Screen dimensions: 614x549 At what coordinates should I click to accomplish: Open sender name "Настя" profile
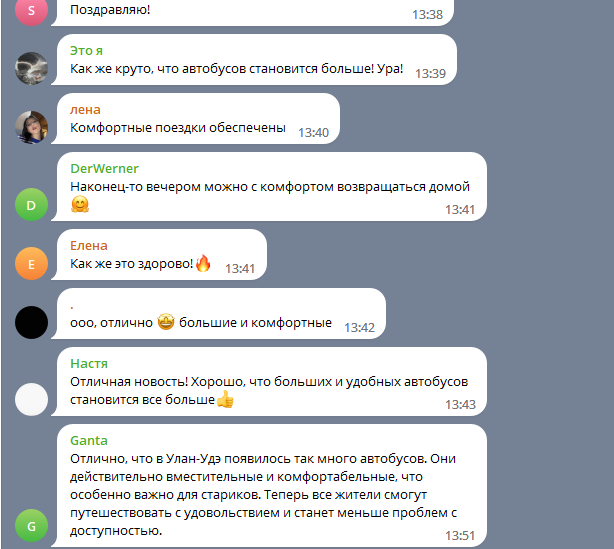coord(89,363)
